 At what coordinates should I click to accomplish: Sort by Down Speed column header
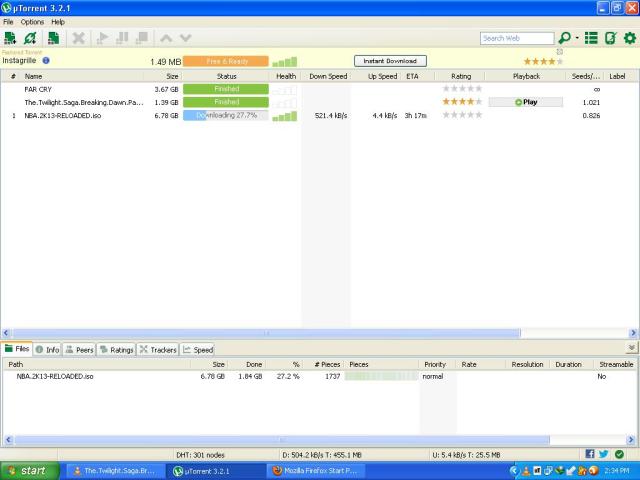coord(328,76)
